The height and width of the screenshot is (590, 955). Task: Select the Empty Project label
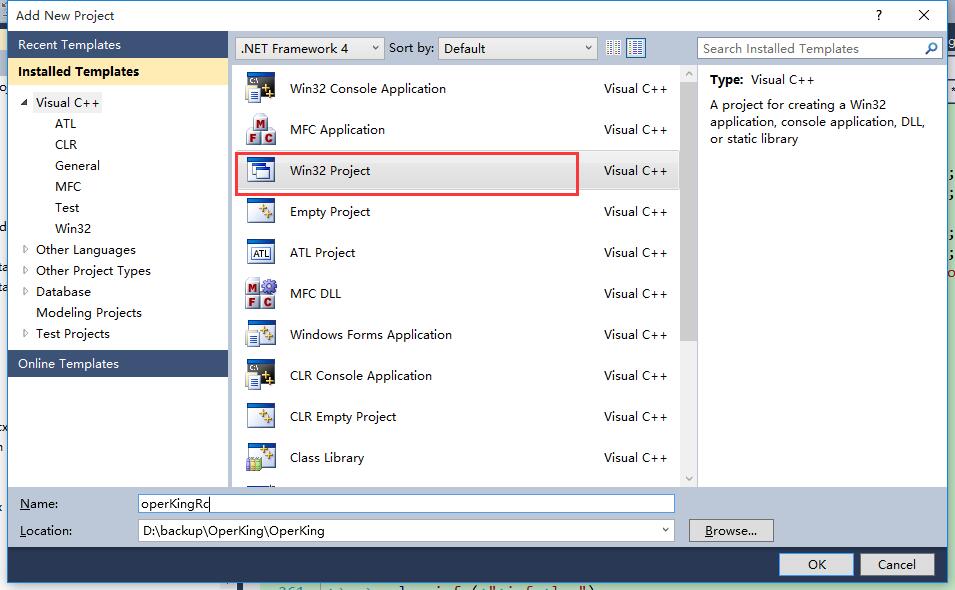point(330,211)
